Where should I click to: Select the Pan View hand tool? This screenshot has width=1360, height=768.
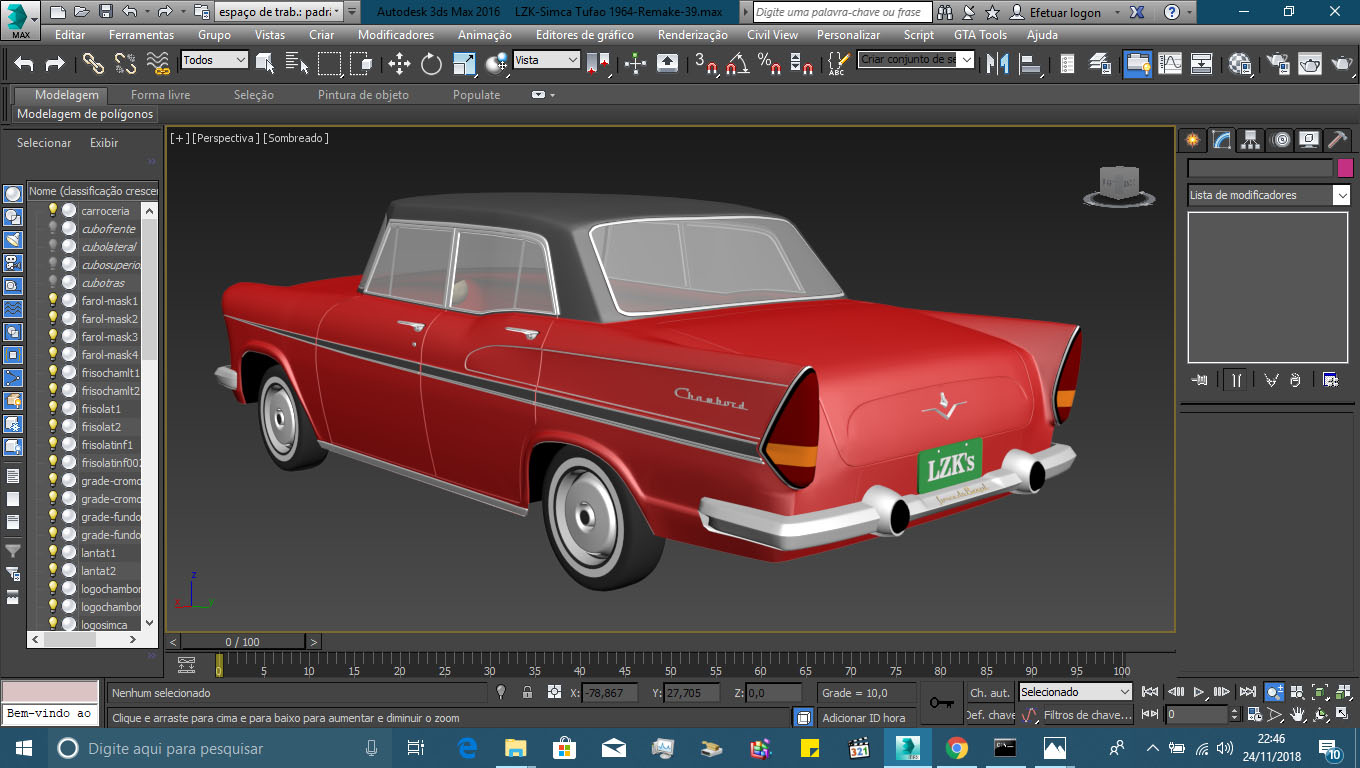[1298, 715]
